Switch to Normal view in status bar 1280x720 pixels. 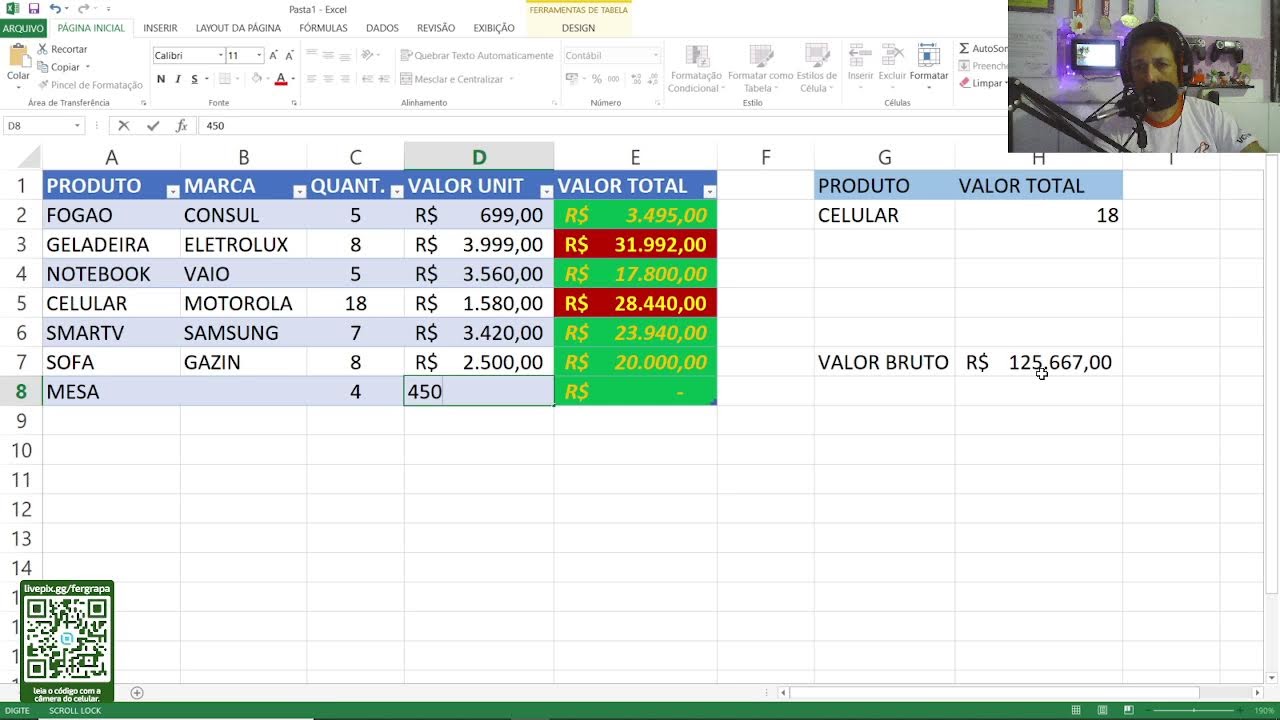click(x=1076, y=711)
